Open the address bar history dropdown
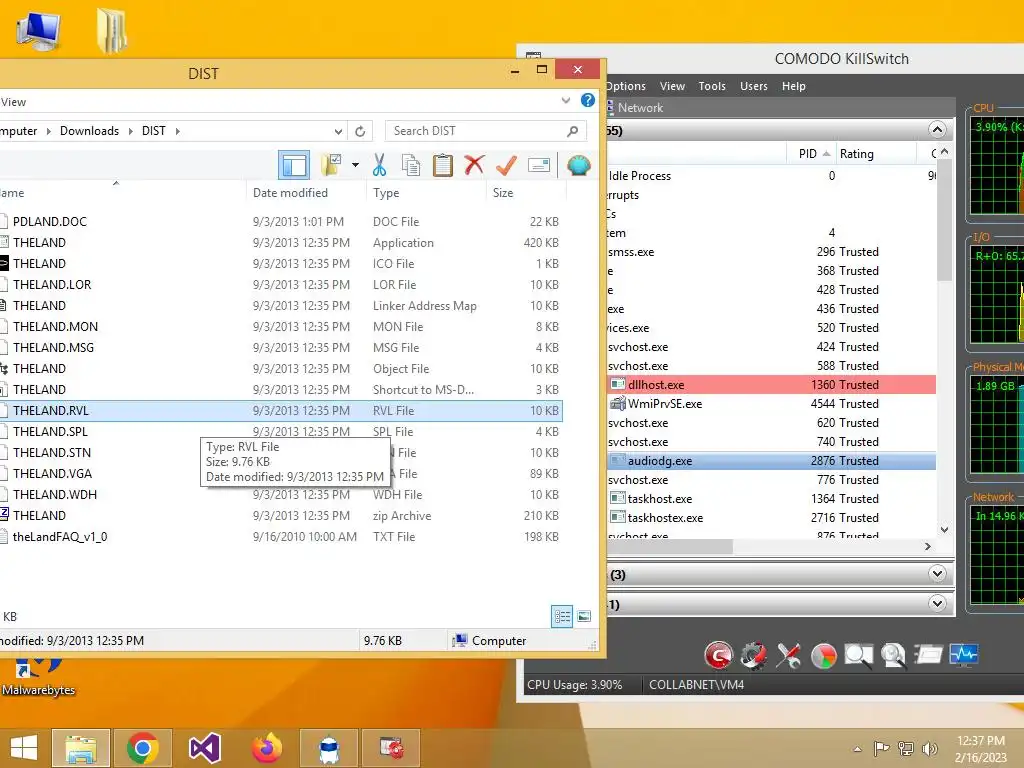This screenshot has height=768, width=1024. click(x=338, y=131)
